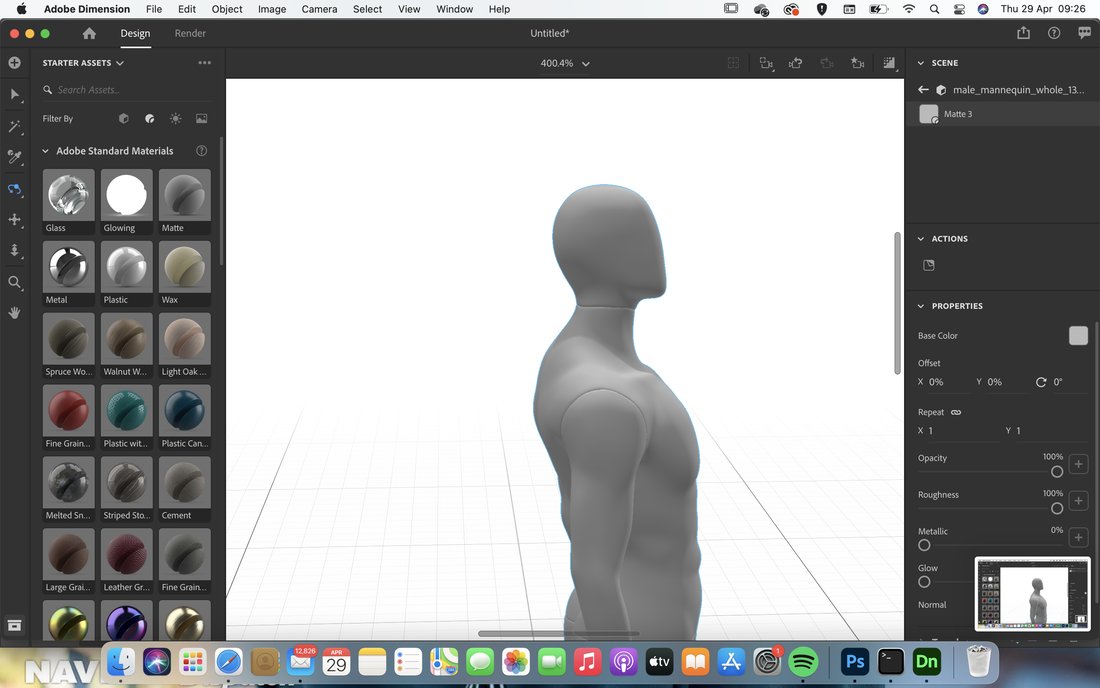Toggle render preview icon in canvas toolbar
The width and height of the screenshot is (1100, 688).
tap(889, 63)
